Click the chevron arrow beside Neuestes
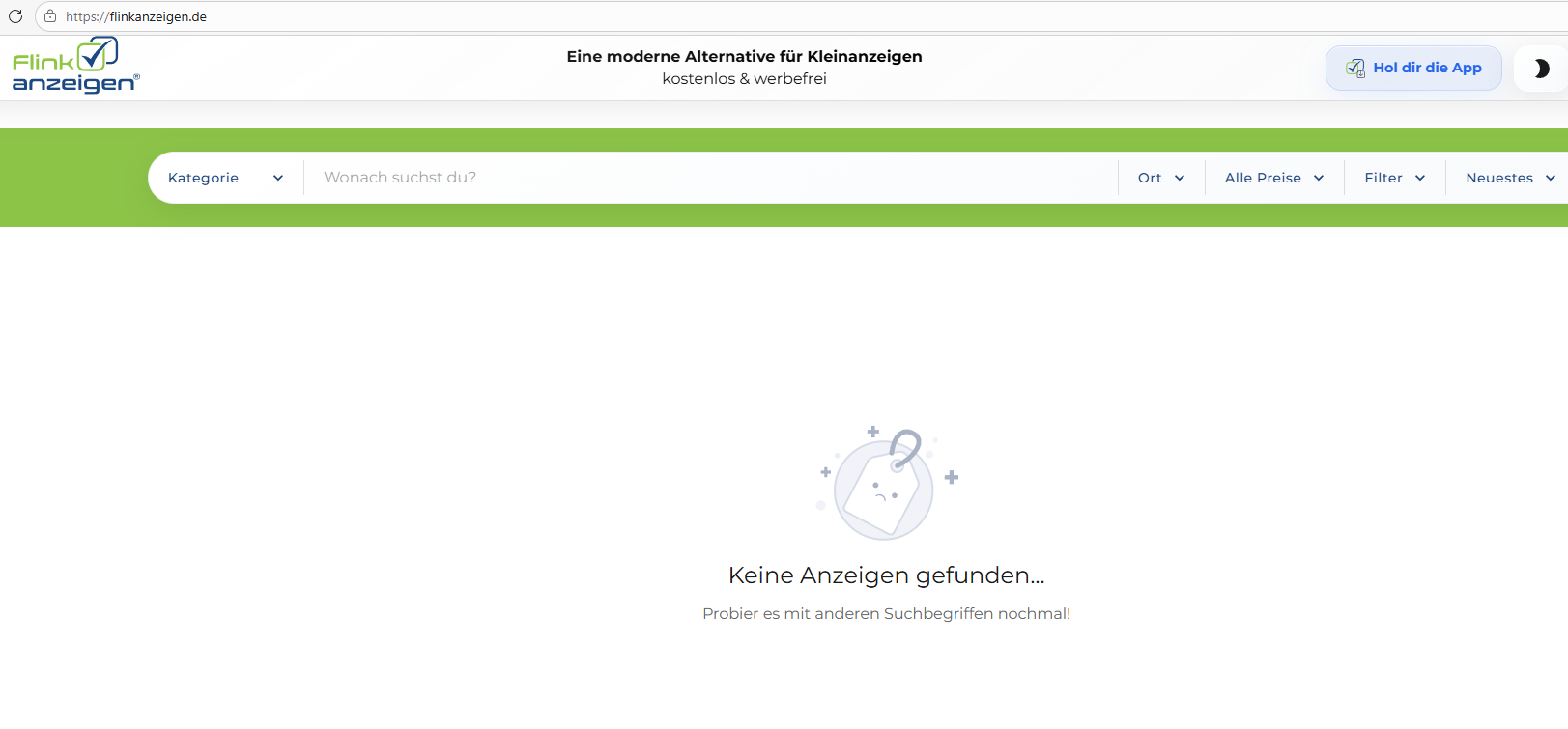1568x729 pixels. coord(1551,178)
